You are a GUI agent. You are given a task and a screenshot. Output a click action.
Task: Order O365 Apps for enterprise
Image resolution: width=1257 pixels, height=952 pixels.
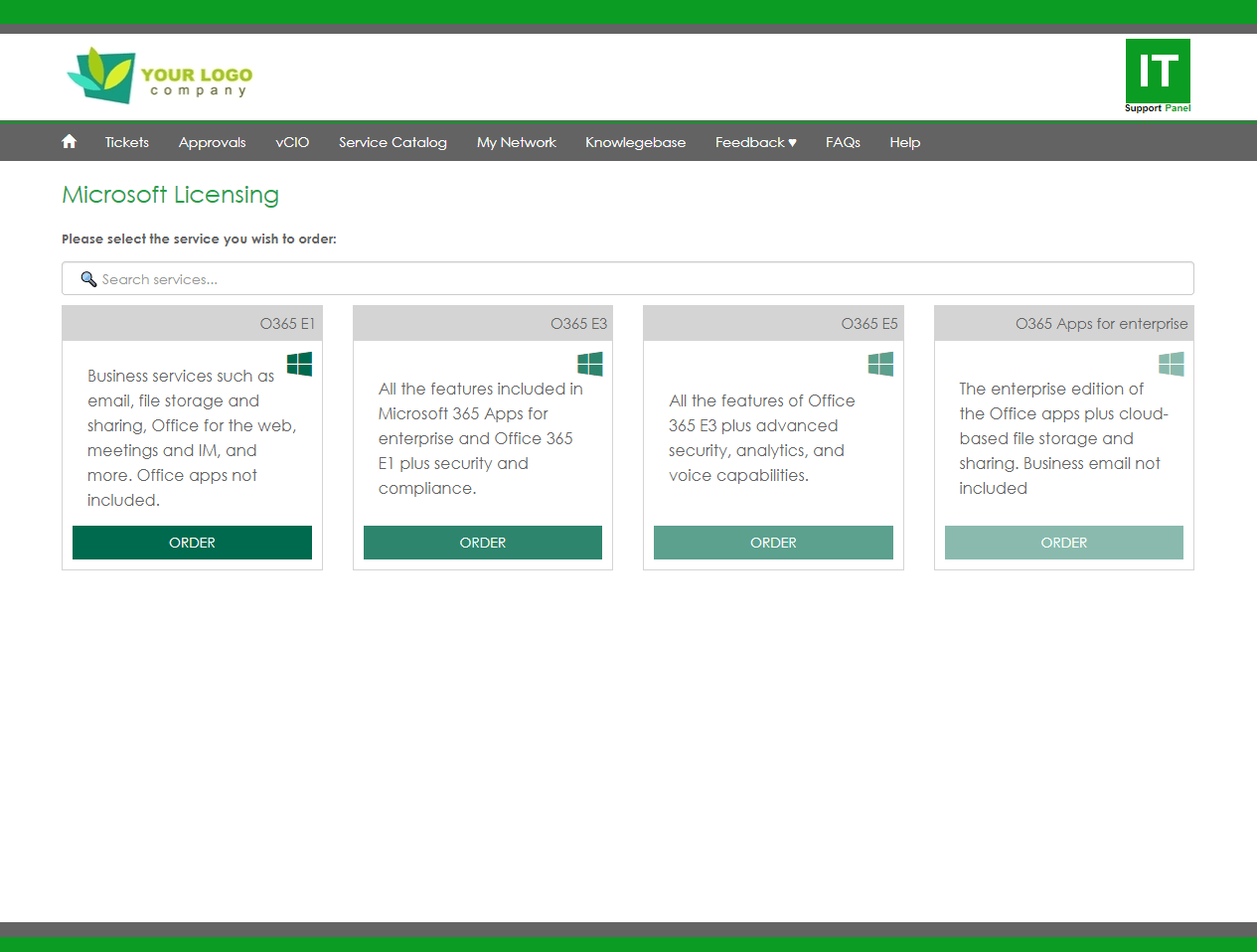click(x=1063, y=543)
